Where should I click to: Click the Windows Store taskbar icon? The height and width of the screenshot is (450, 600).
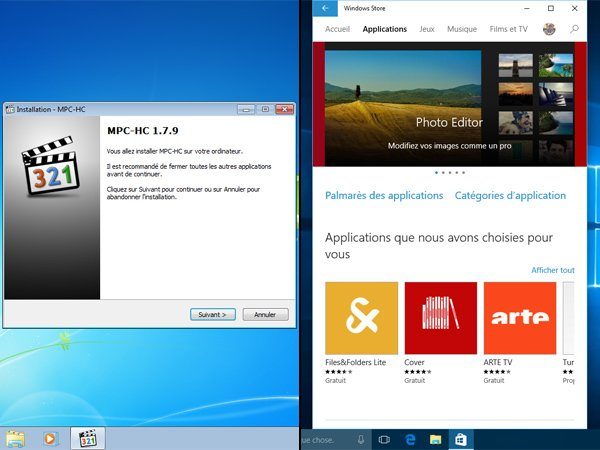pyautogui.click(x=461, y=440)
